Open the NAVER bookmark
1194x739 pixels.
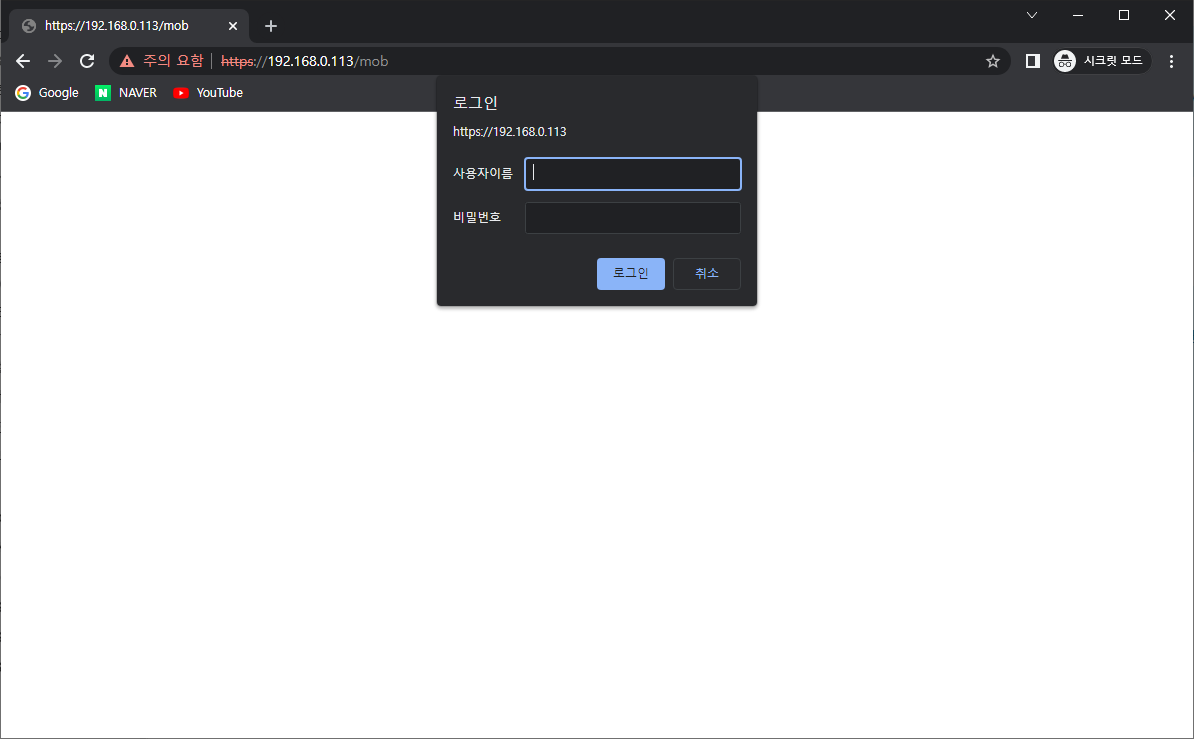tap(126, 93)
